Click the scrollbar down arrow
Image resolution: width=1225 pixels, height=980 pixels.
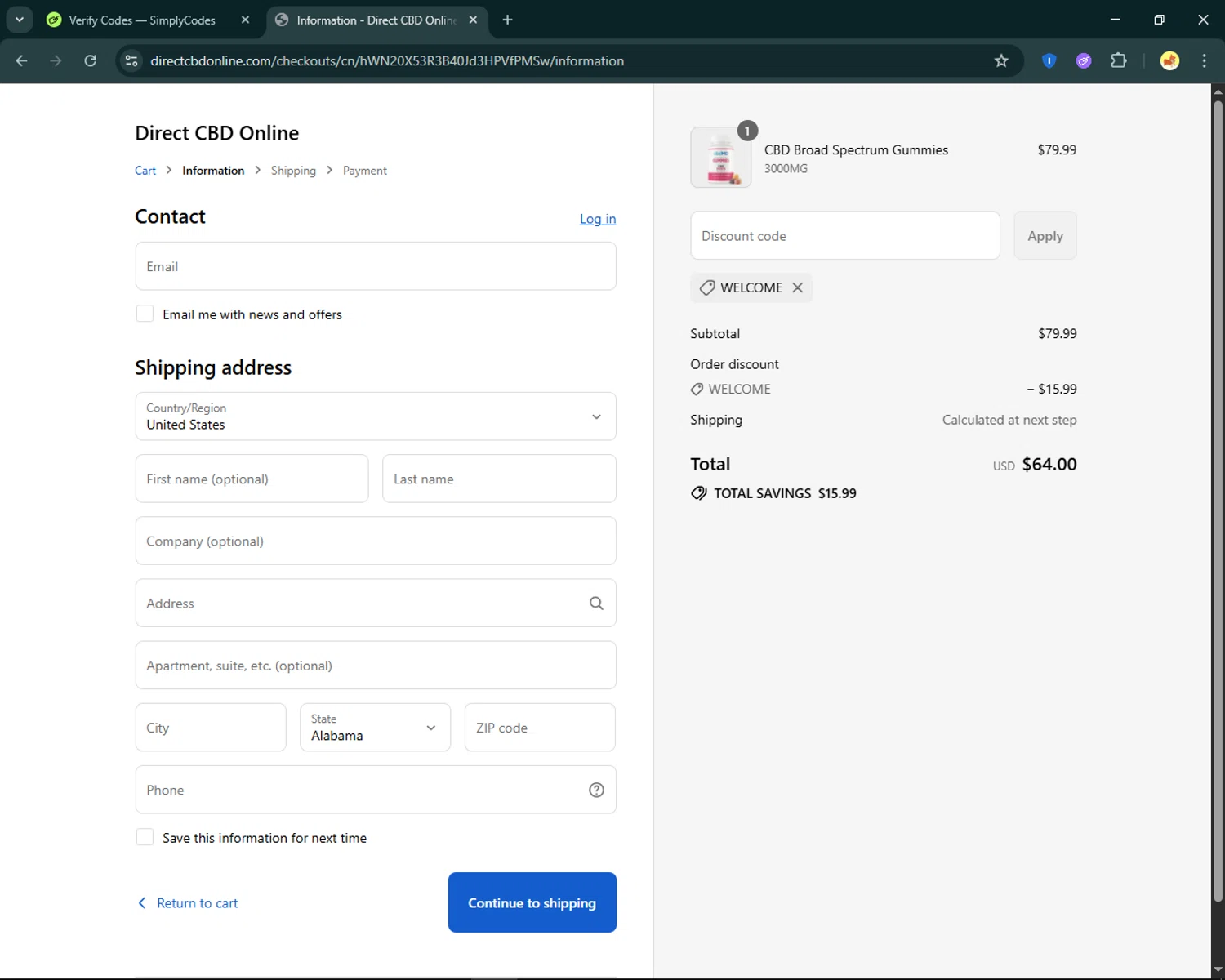pyautogui.click(x=1218, y=970)
